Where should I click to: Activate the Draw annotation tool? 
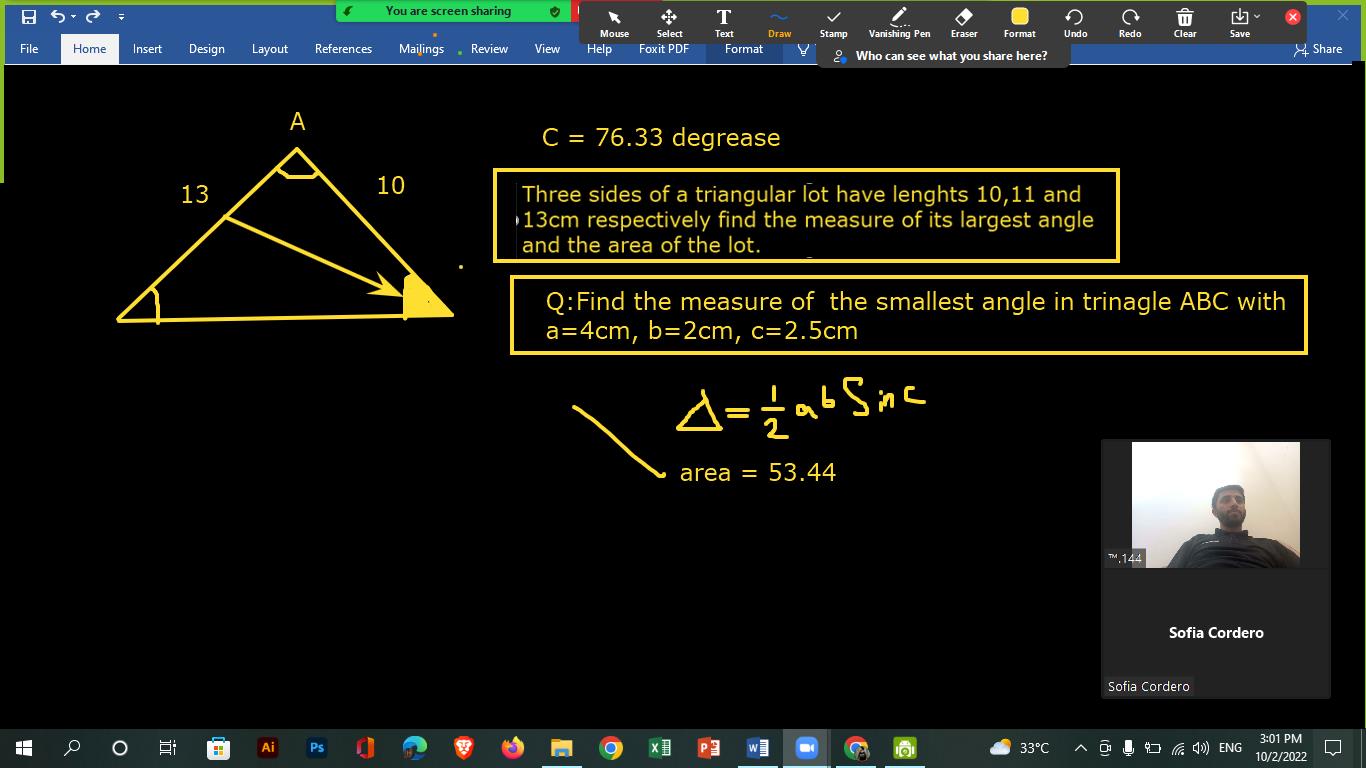[779, 22]
